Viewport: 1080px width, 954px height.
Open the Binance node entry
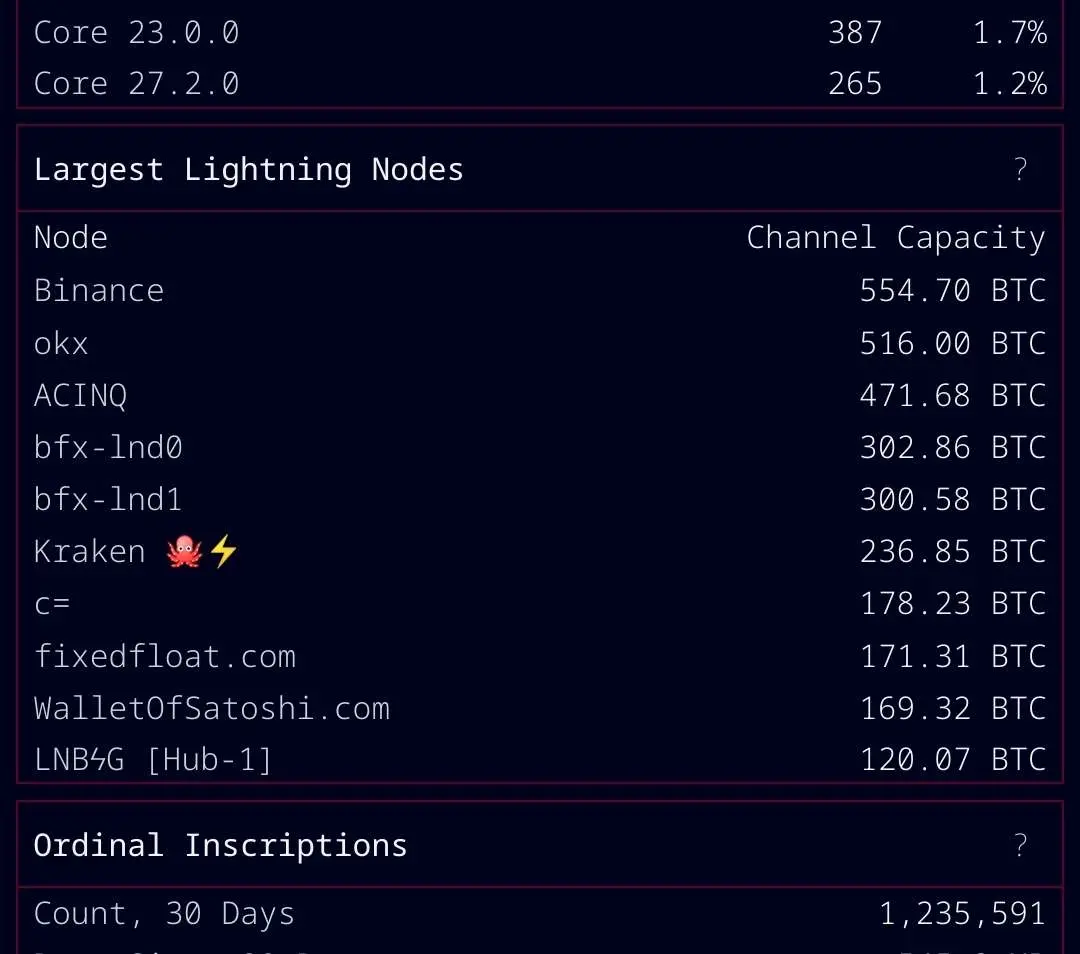pos(99,291)
